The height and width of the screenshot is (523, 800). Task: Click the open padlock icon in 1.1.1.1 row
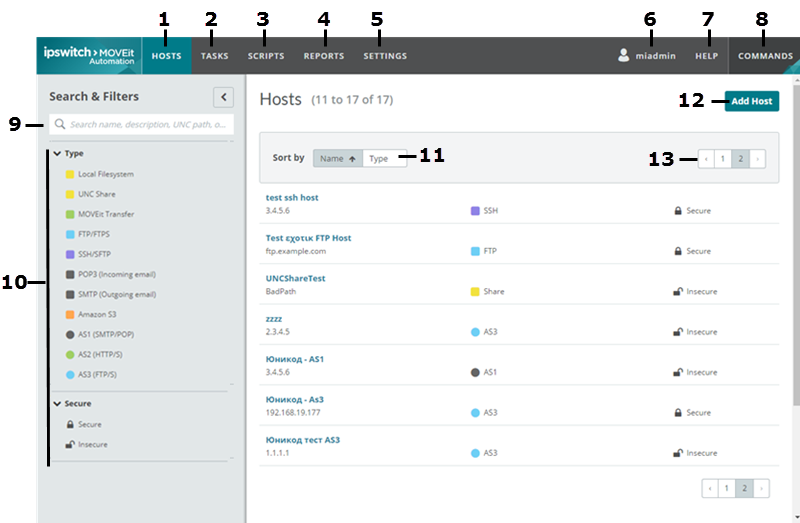[678, 453]
